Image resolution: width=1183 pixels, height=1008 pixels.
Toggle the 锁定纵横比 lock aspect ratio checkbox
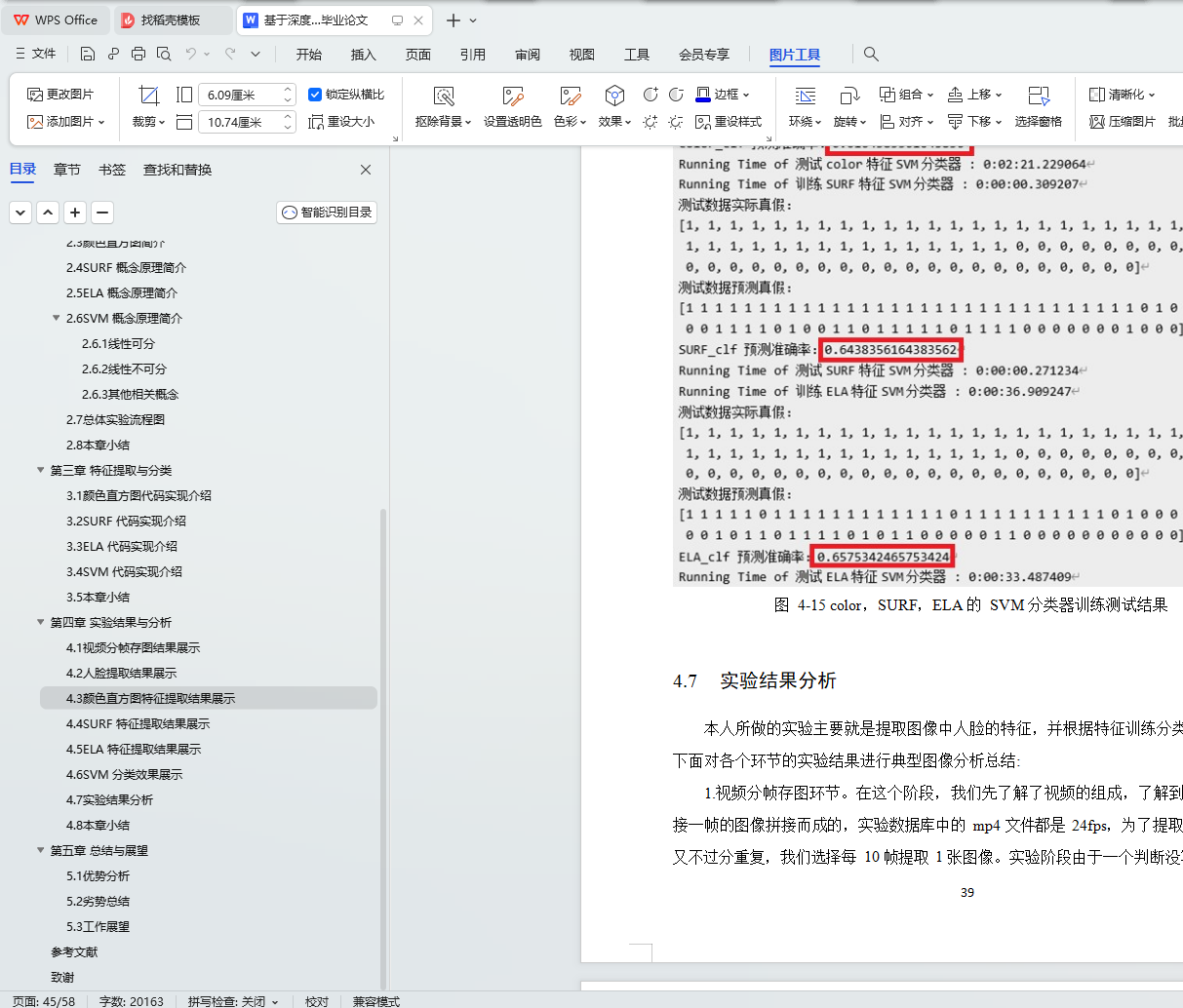point(315,95)
